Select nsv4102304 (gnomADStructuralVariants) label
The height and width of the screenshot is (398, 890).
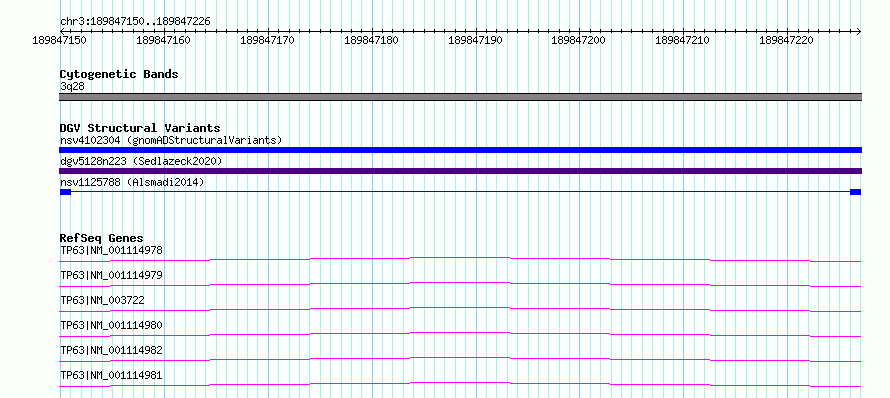point(171,140)
